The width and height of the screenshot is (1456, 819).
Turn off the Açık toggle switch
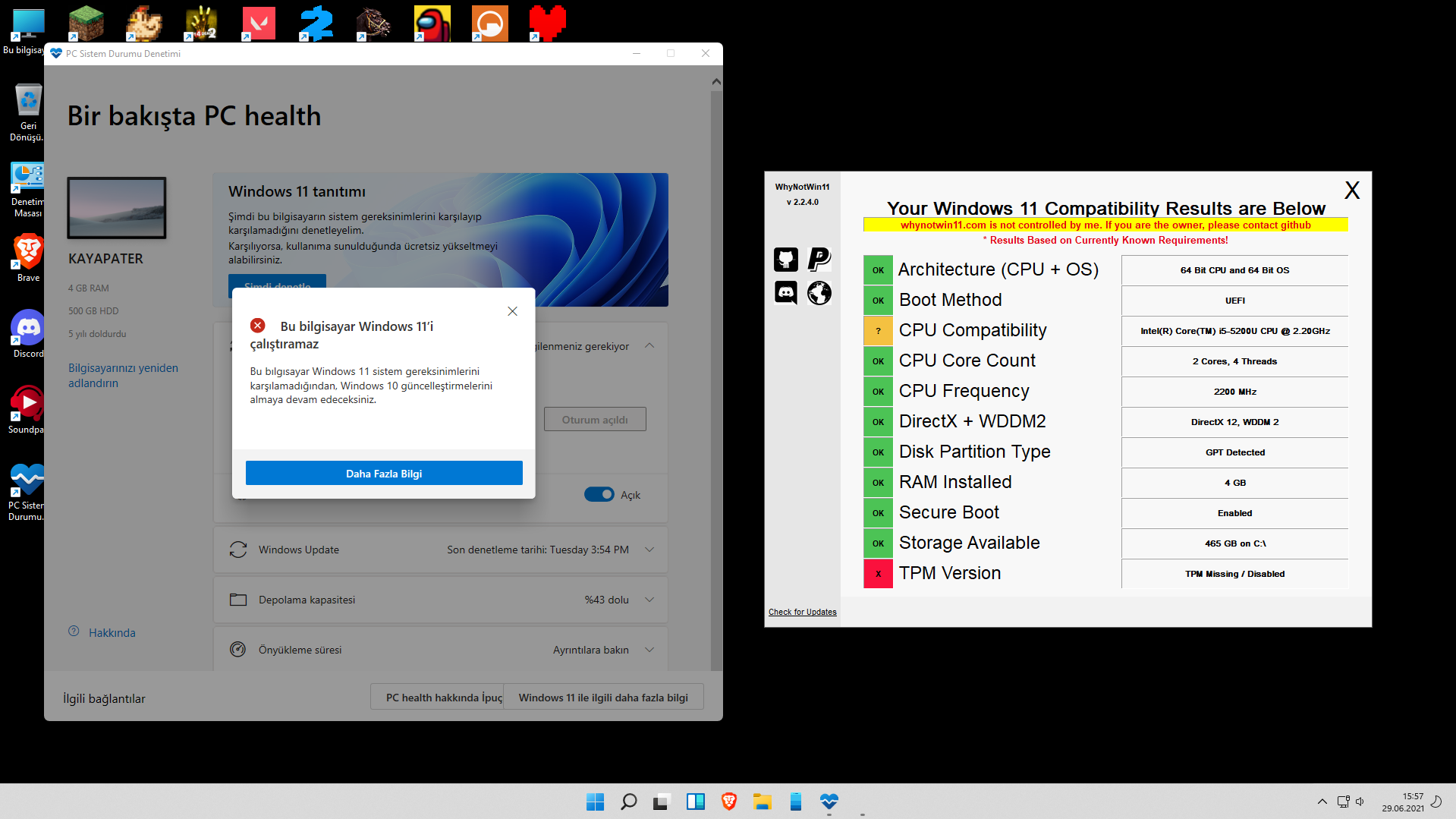point(599,495)
